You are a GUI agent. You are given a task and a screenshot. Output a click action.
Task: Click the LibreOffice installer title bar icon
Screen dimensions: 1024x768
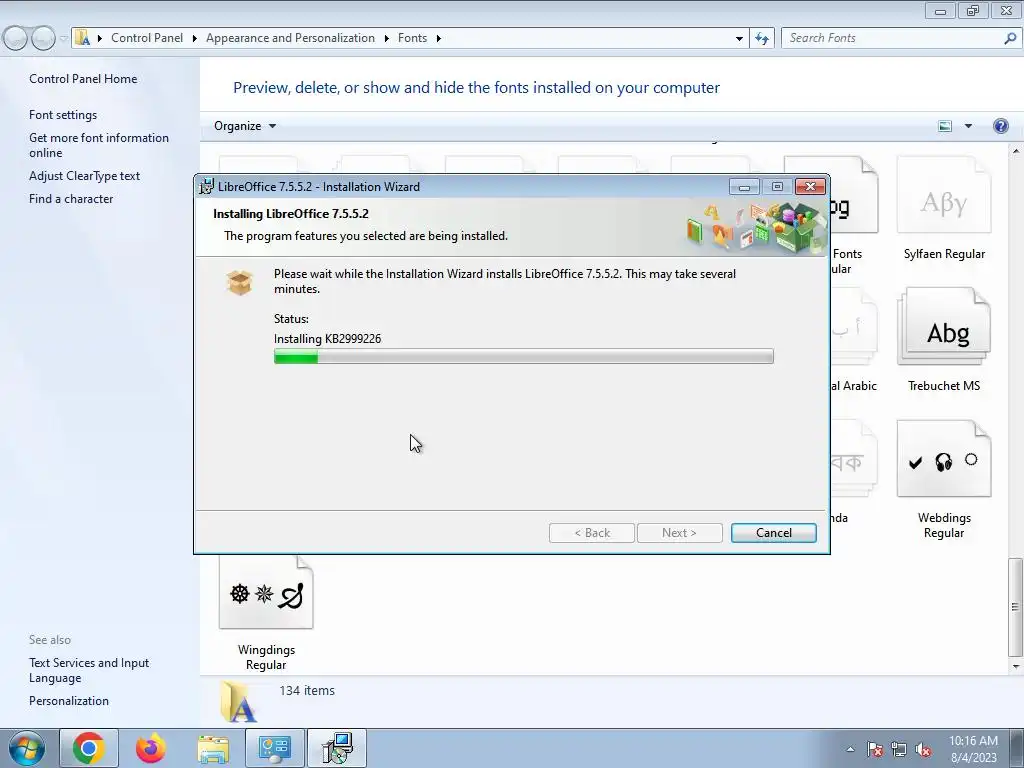[206, 186]
